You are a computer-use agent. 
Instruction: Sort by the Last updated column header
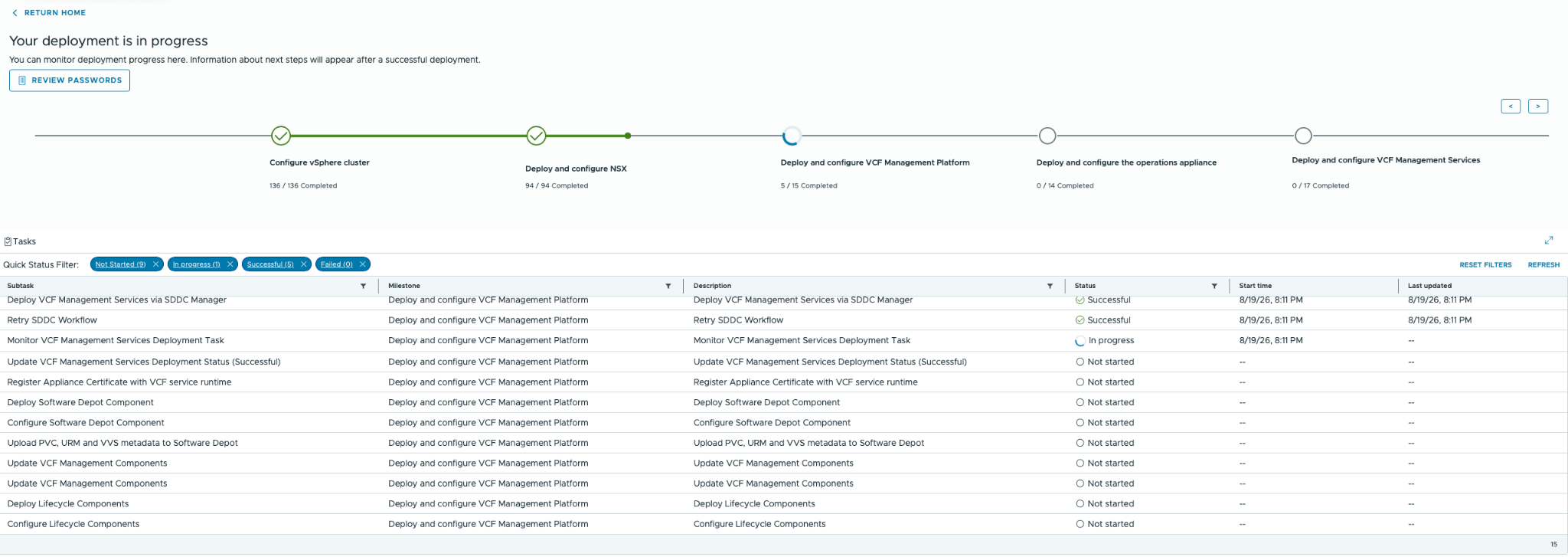pyautogui.click(x=1429, y=286)
